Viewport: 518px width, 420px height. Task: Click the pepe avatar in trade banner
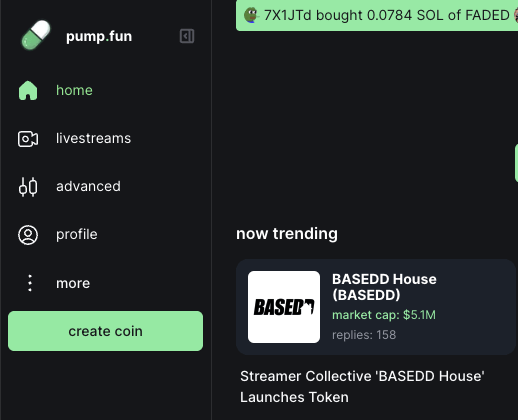click(251, 15)
